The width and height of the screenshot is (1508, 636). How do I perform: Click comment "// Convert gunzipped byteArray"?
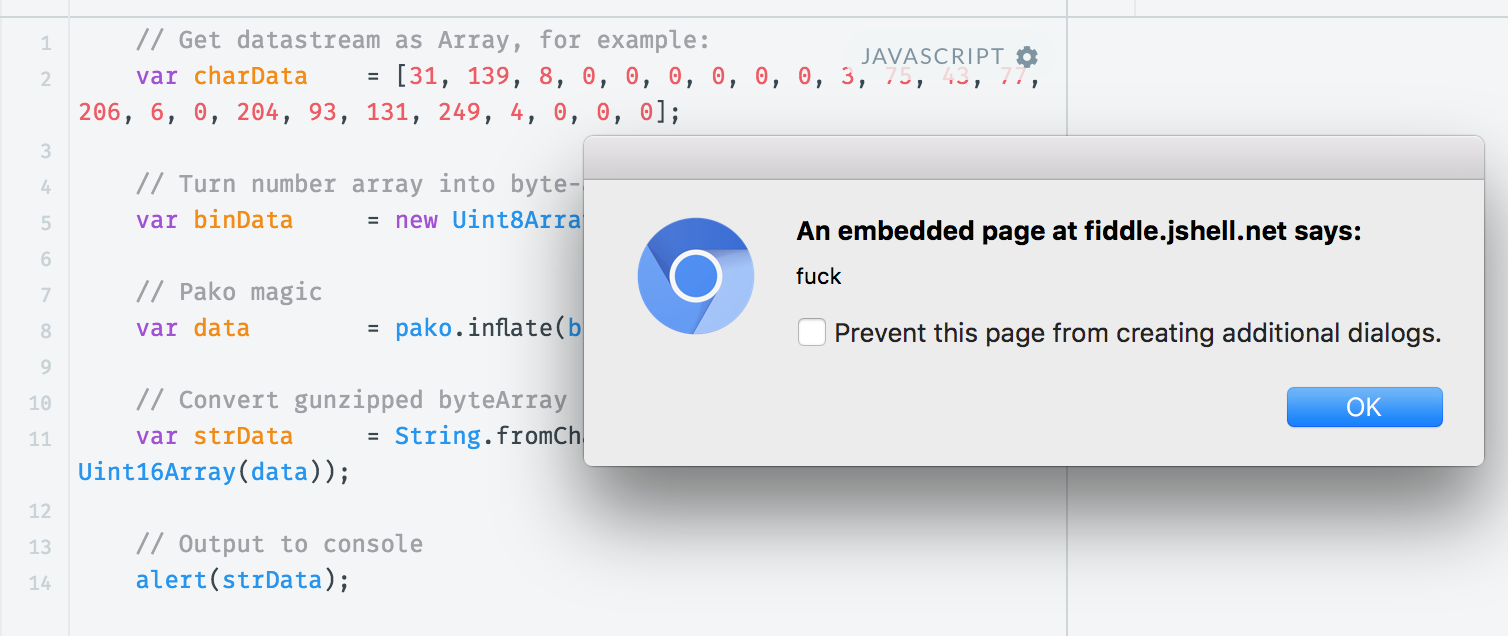pyautogui.click(x=351, y=400)
